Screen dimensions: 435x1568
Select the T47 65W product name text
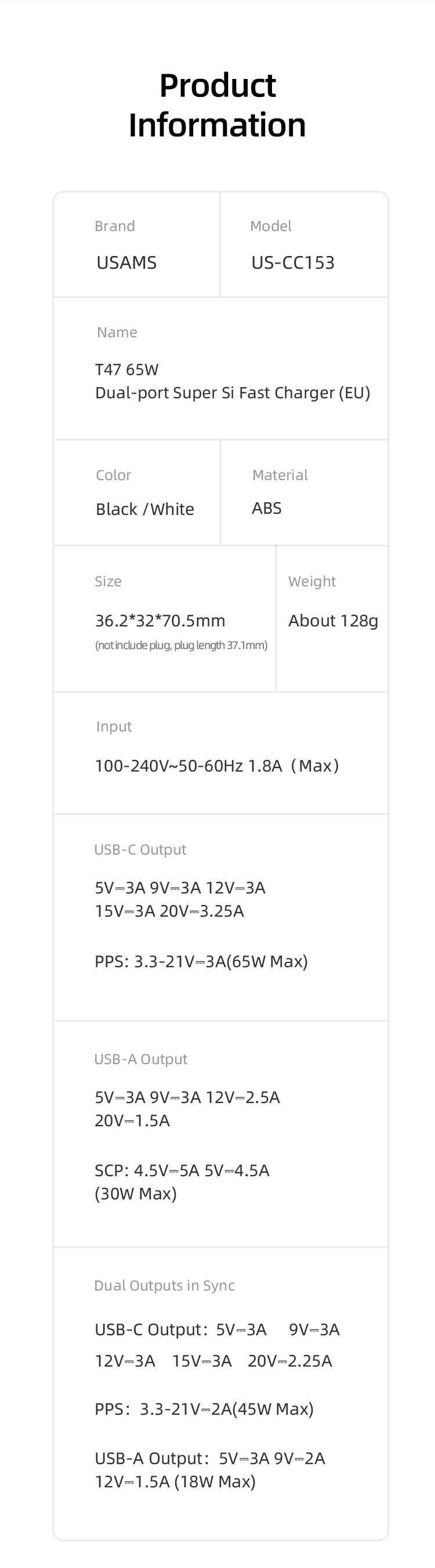126,369
